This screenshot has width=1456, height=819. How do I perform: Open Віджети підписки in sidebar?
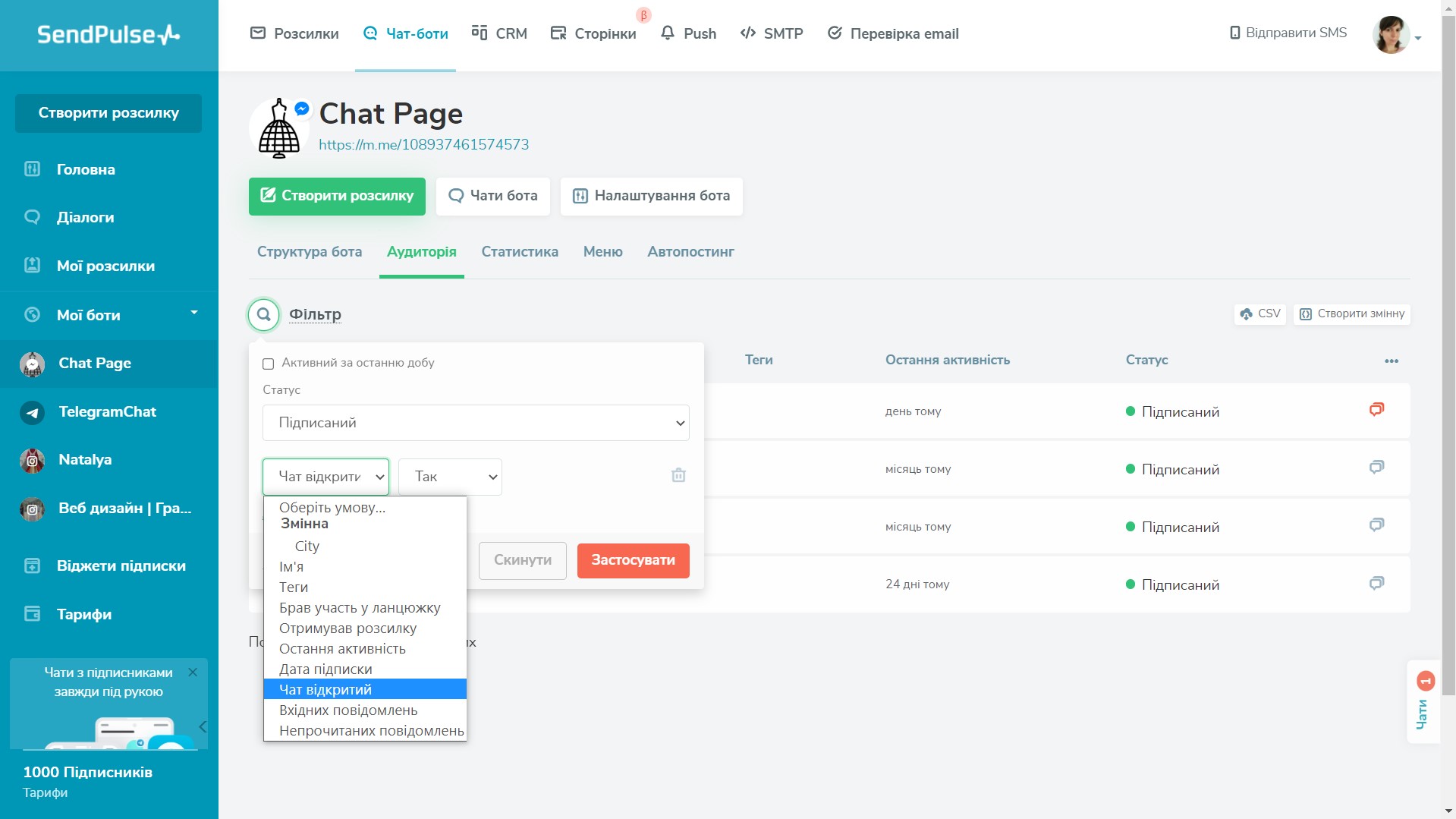pos(121,565)
